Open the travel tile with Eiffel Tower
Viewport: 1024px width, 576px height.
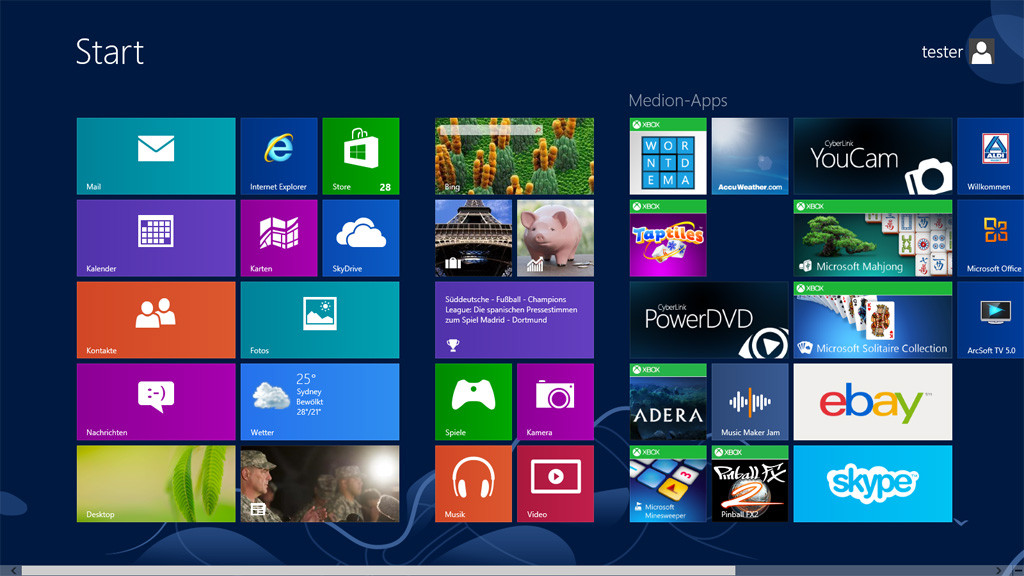tap(473, 238)
